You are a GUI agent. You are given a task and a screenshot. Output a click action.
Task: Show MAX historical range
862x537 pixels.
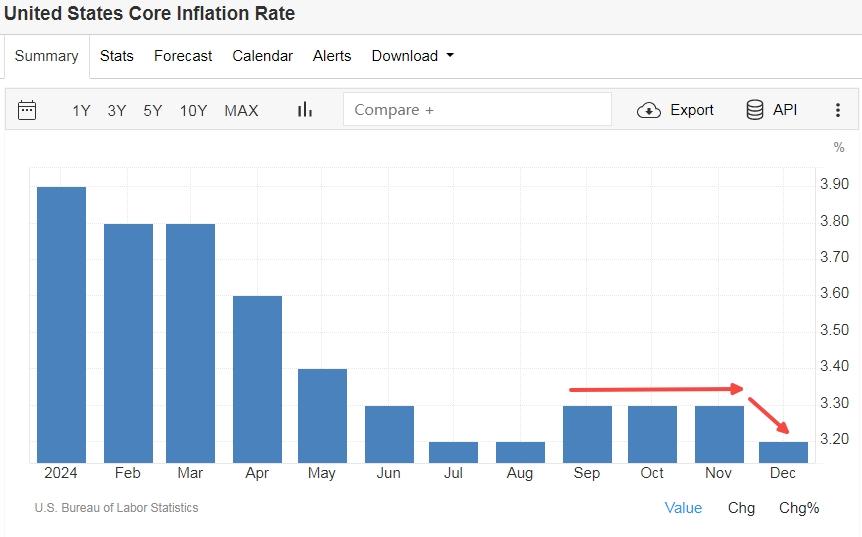(x=241, y=111)
